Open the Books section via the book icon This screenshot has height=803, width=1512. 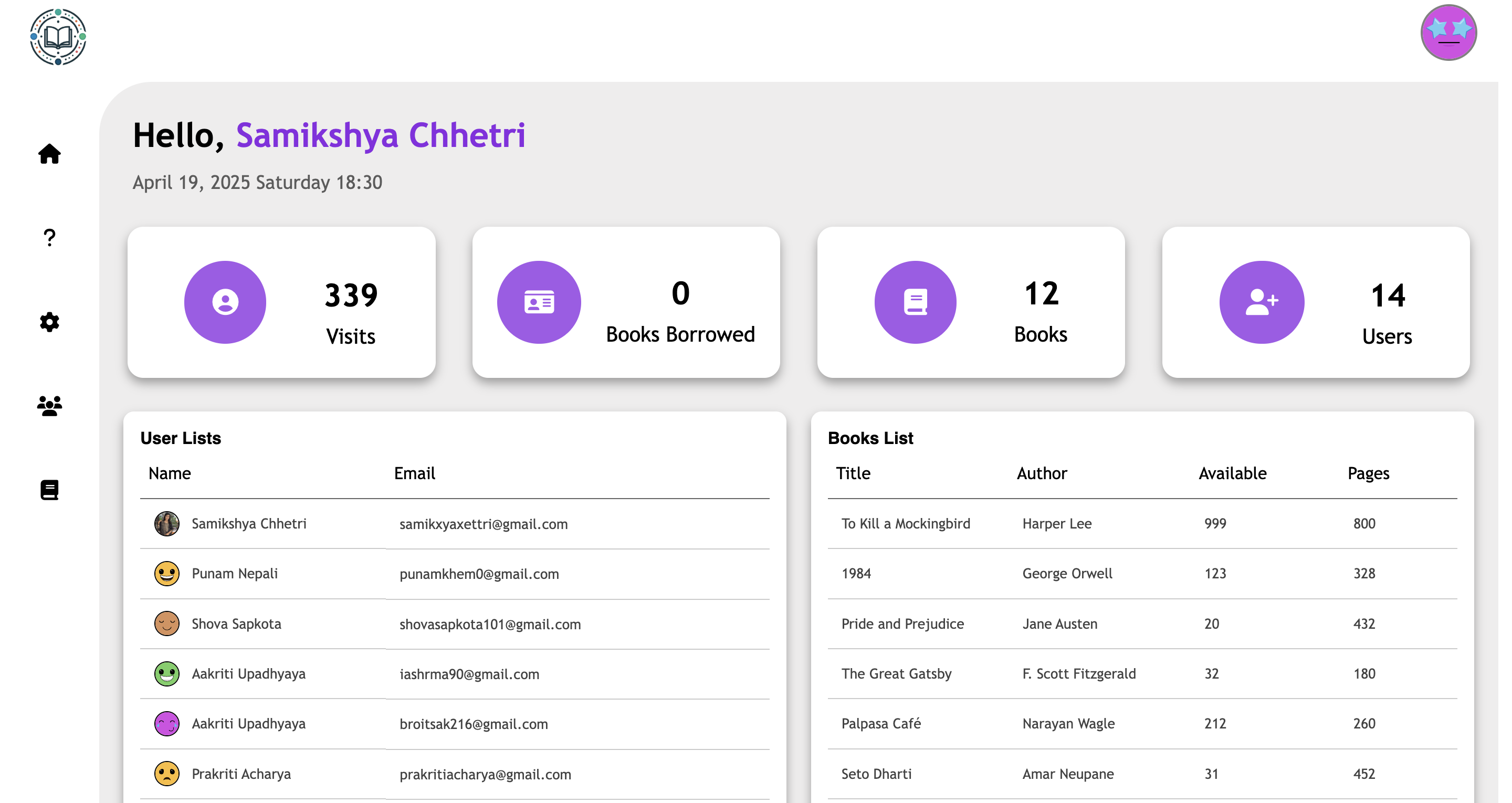[49, 490]
